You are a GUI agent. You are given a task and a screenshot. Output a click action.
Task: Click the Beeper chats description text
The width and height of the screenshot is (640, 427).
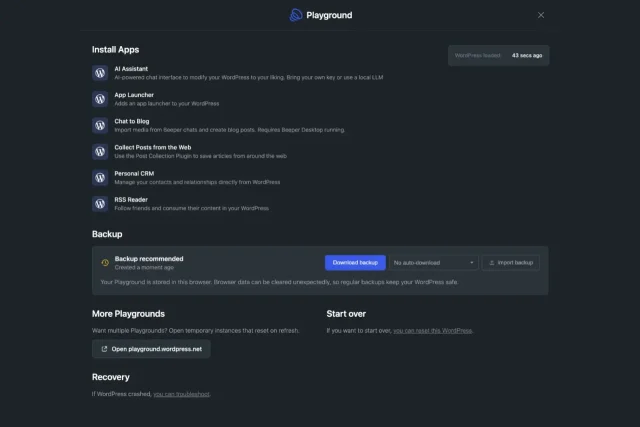(x=229, y=130)
